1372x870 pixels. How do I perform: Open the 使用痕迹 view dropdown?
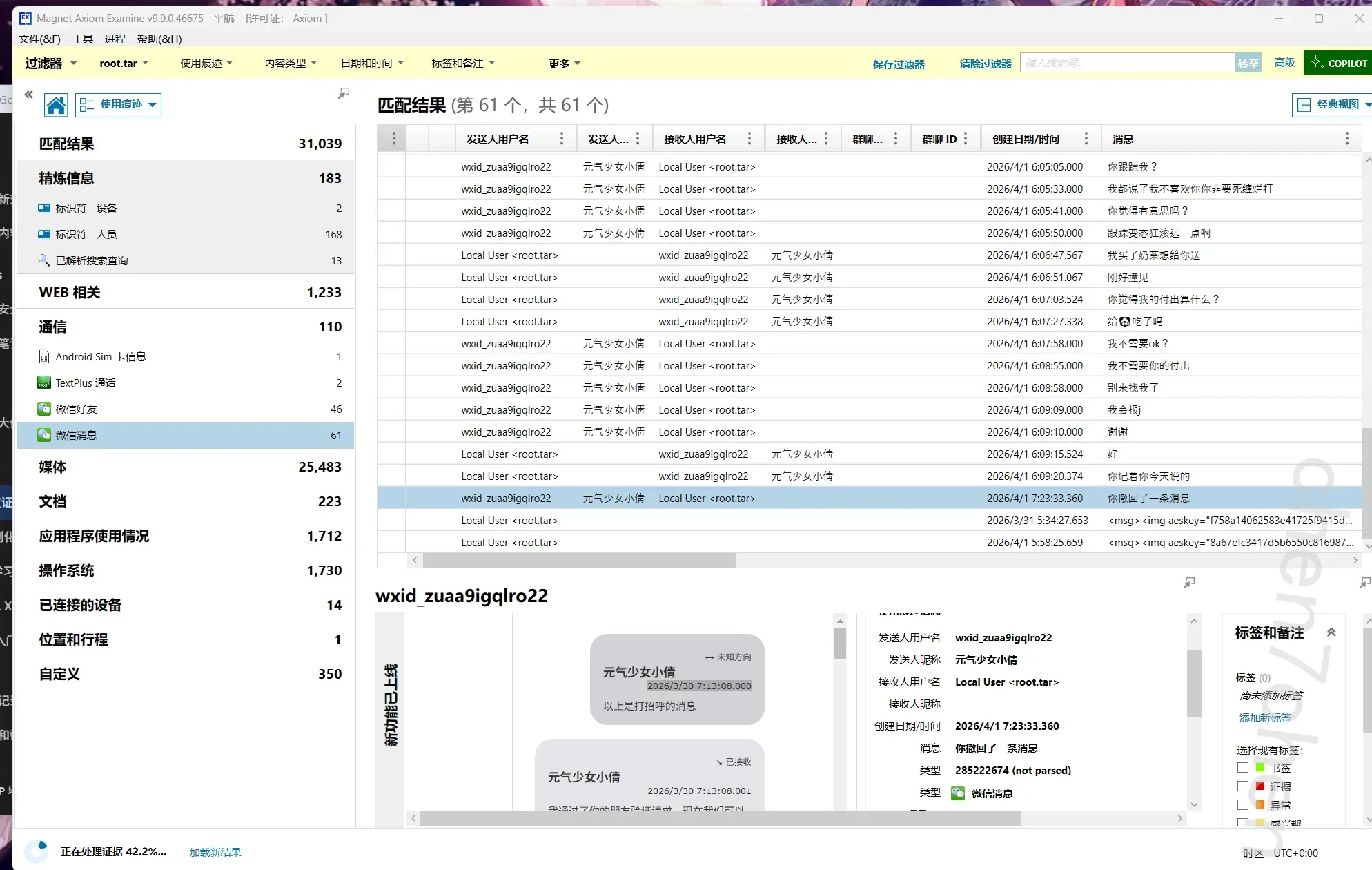[x=118, y=105]
